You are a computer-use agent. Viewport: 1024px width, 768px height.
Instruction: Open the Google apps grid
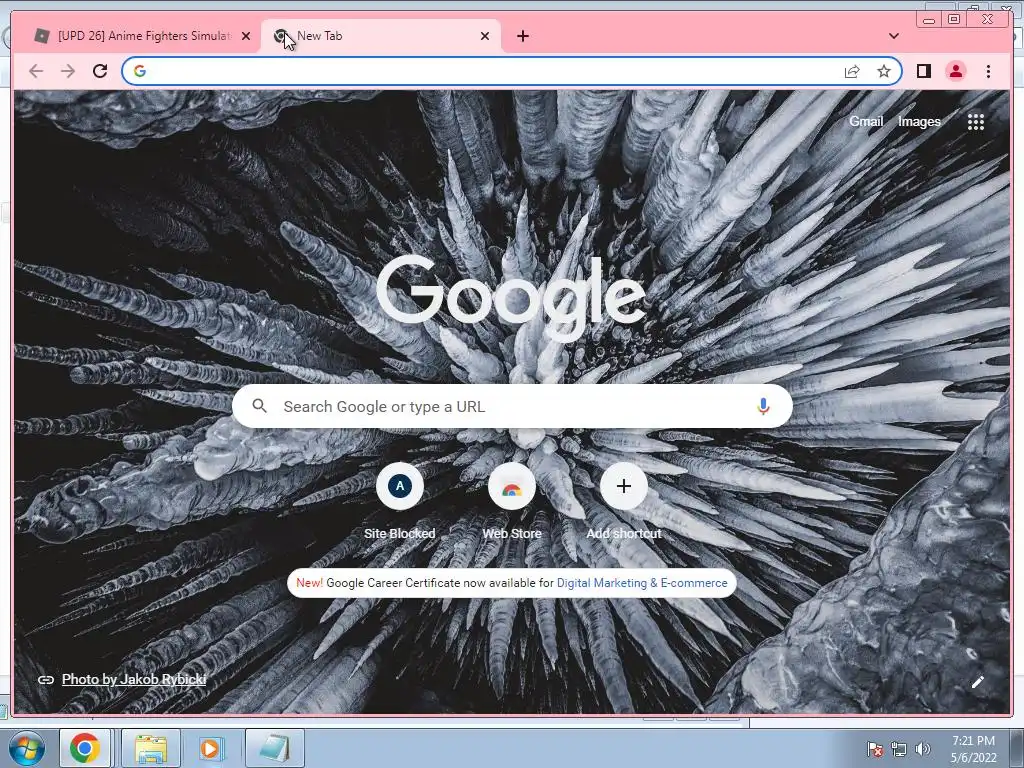pyautogui.click(x=976, y=122)
